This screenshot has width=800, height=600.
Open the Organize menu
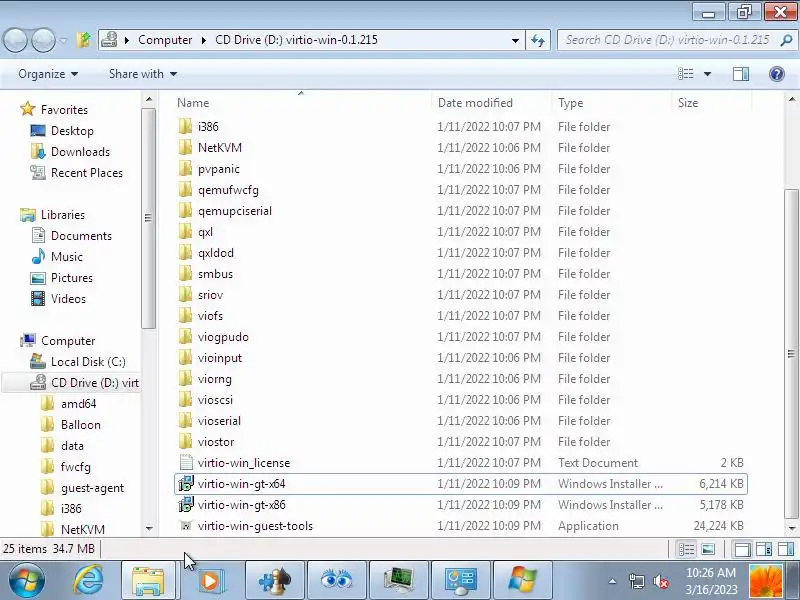(x=48, y=74)
